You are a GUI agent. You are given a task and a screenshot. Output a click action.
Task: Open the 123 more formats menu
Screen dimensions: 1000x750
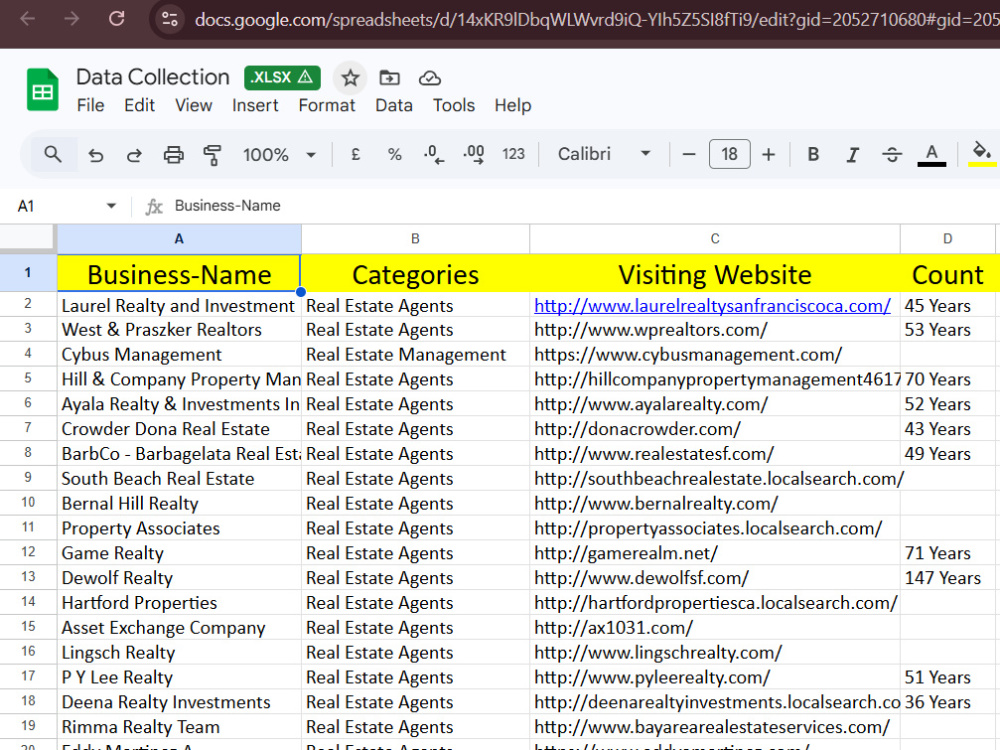513,154
